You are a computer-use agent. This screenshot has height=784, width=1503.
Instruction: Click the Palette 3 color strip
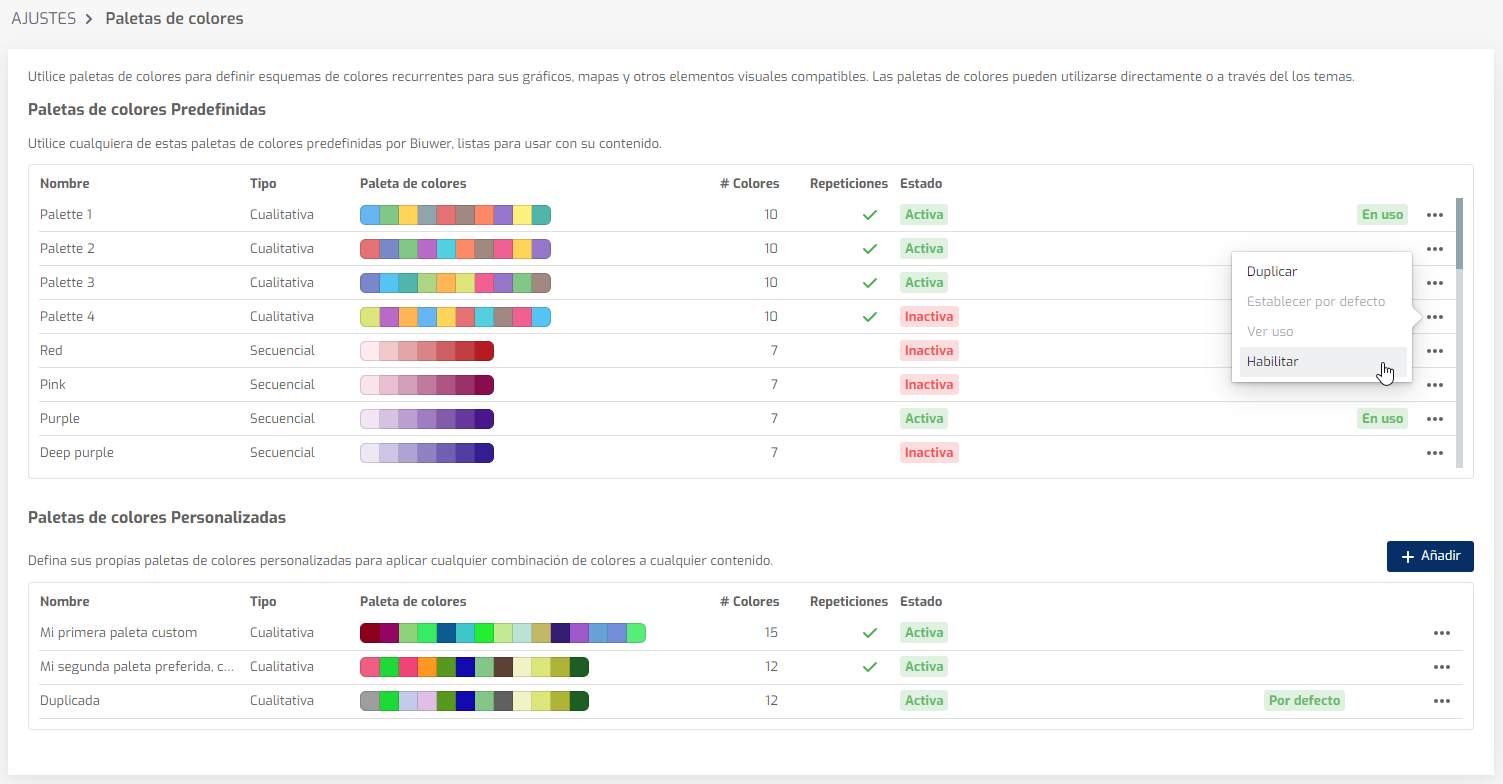click(x=455, y=283)
